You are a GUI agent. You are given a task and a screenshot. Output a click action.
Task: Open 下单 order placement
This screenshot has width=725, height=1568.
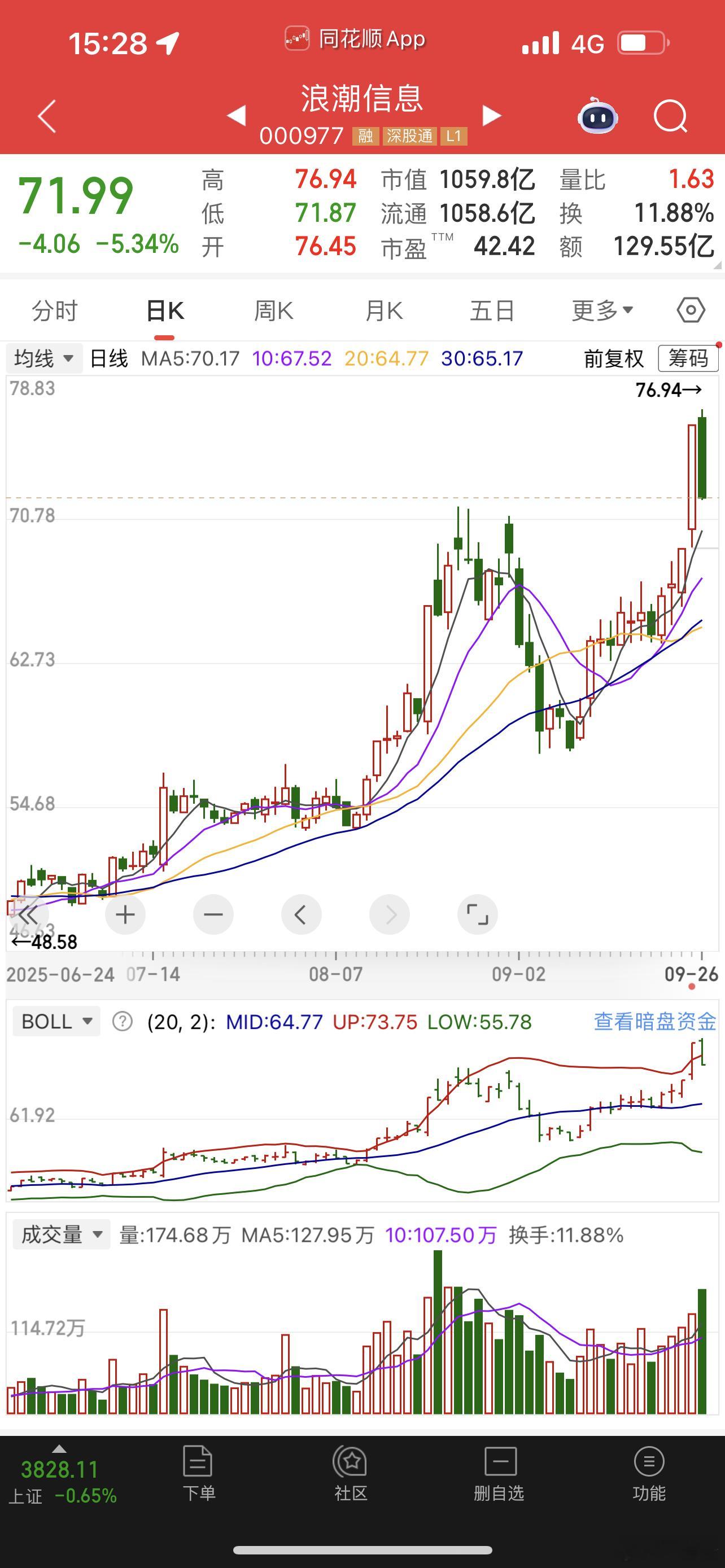point(198,1474)
